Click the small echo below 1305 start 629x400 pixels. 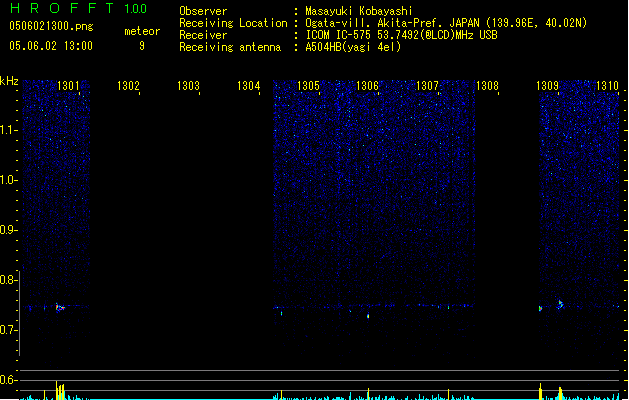coord(281,313)
